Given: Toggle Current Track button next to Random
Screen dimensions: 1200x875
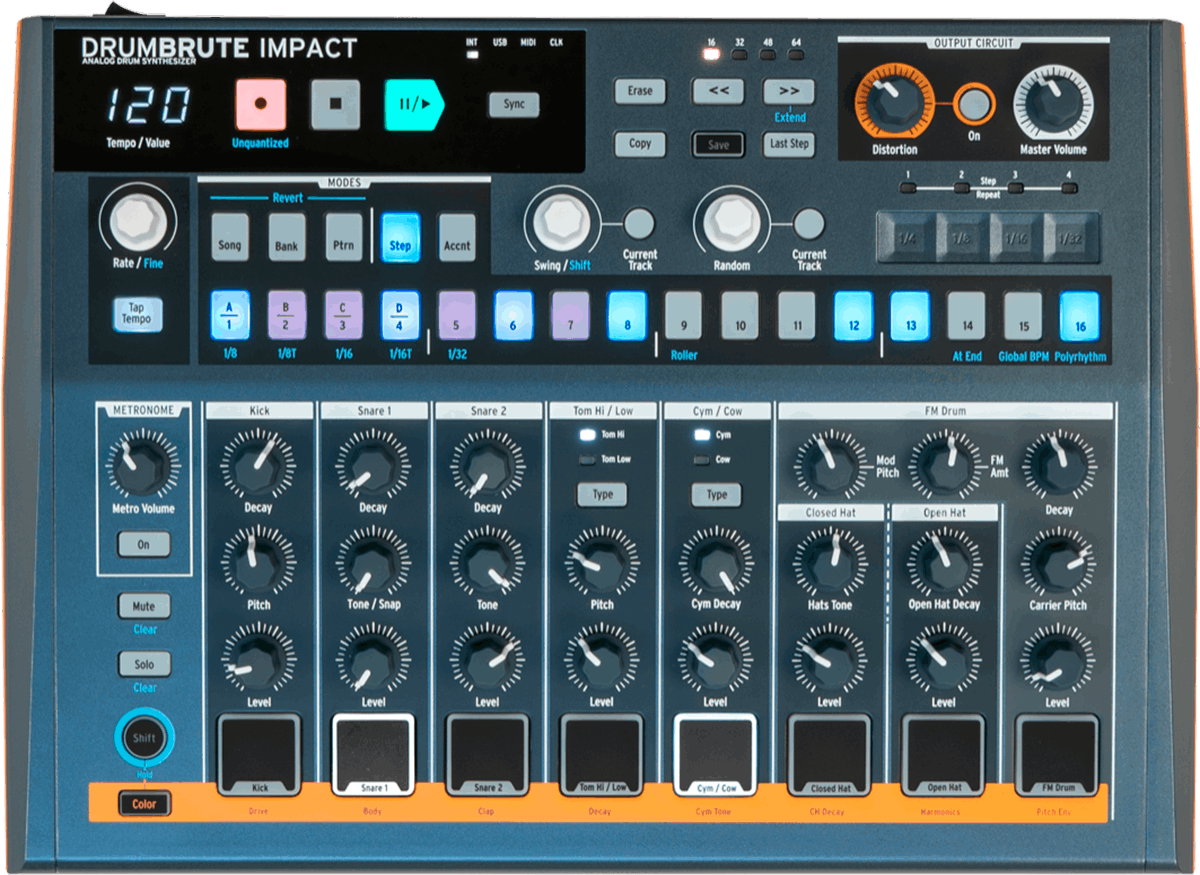Looking at the screenshot, I should [809, 224].
